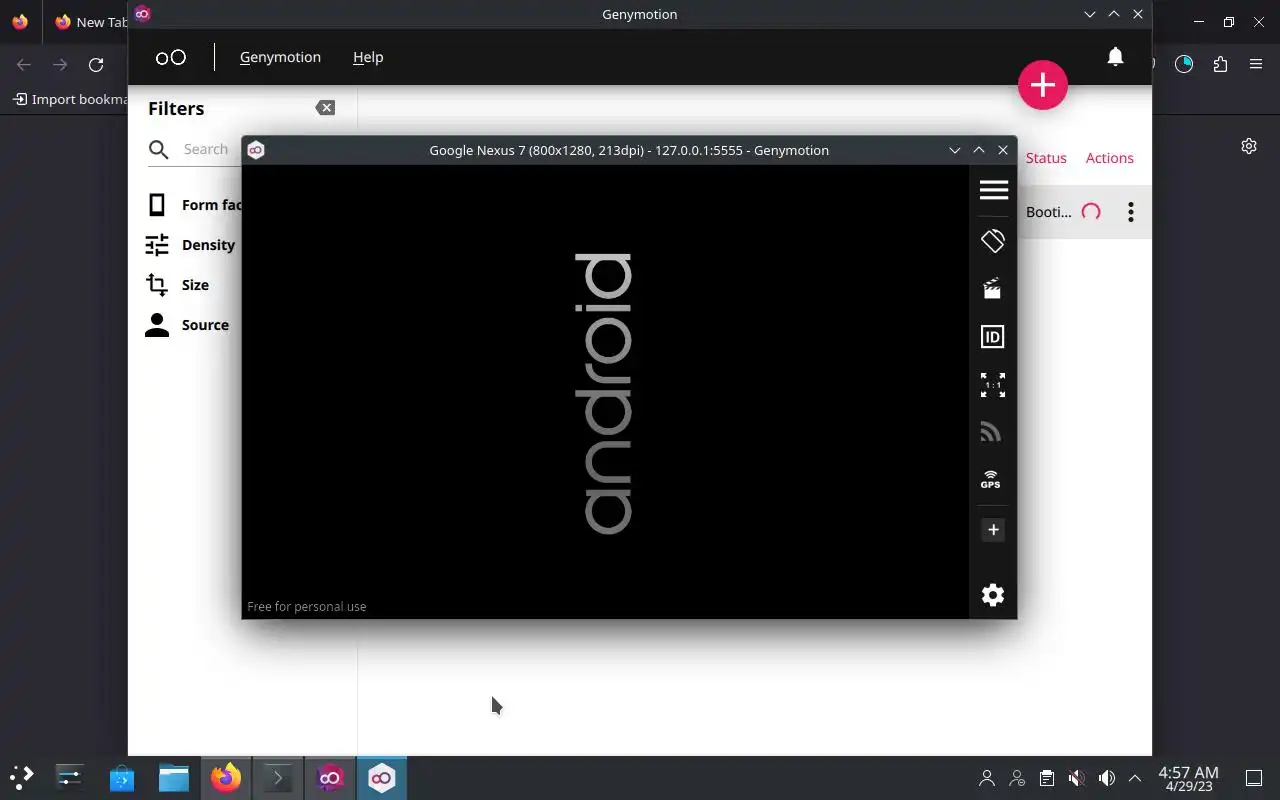Show desktop with the taskbar corner button

click(x=1254, y=778)
